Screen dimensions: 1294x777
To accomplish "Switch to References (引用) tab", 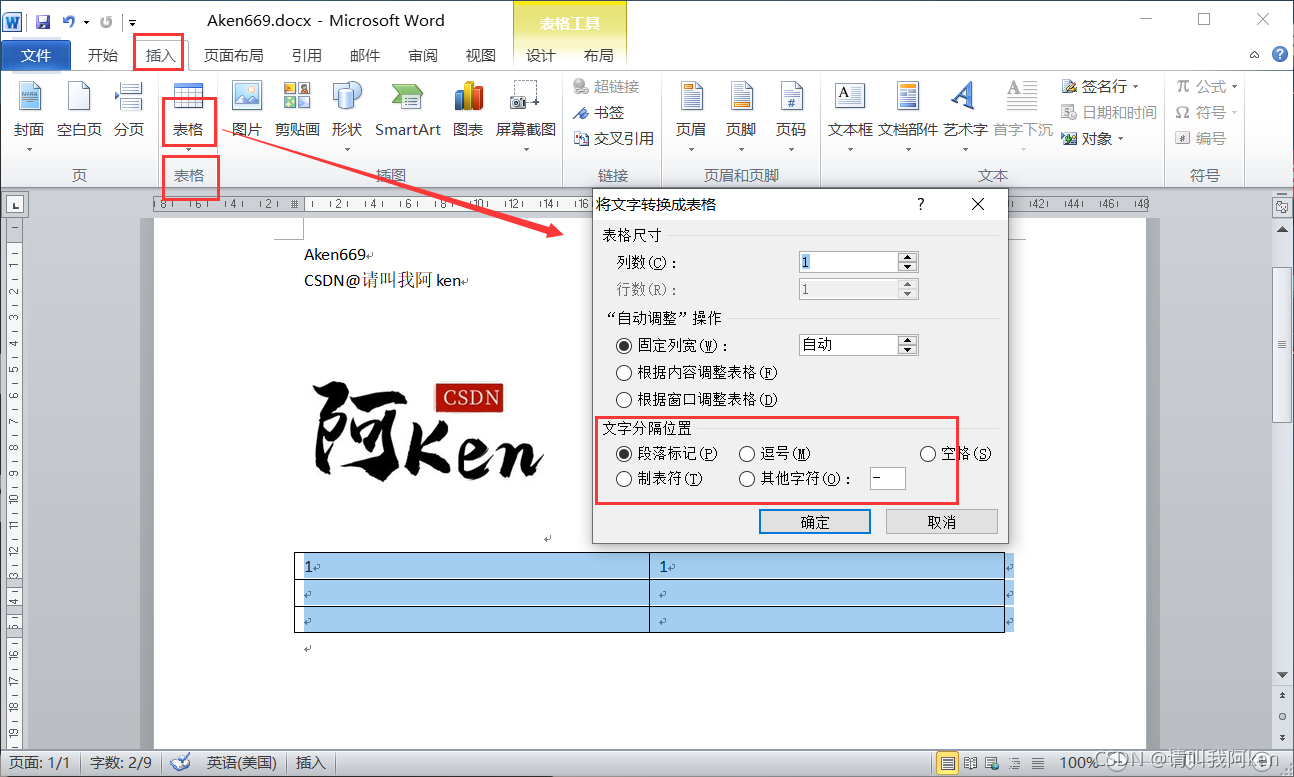I will (306, 55).
